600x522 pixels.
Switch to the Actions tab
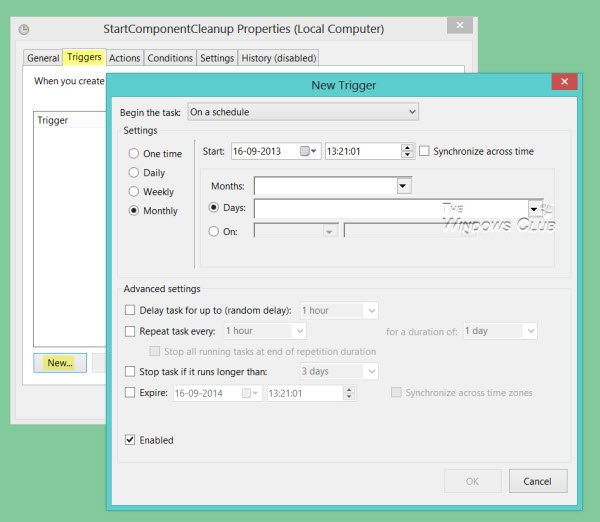pyautogui.click(x=124, y=58)
